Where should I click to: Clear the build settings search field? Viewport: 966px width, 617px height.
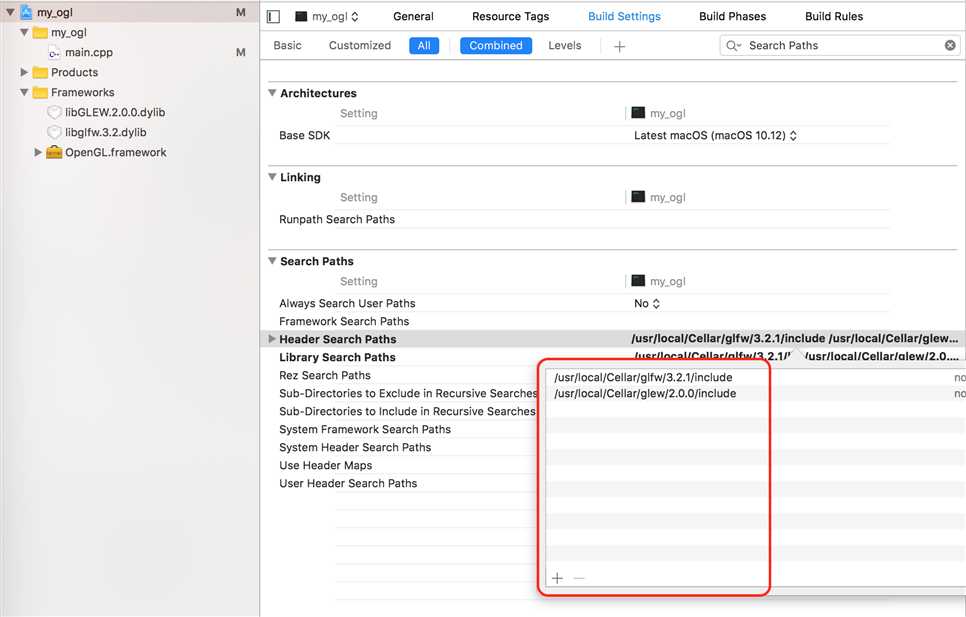[950, 46]
